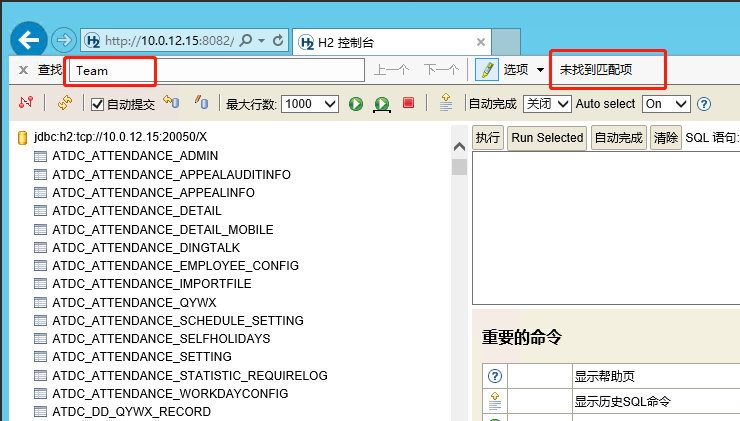Click help icon next to 显示帮助页
The image size is (740, 421).
tap(495, 376)
